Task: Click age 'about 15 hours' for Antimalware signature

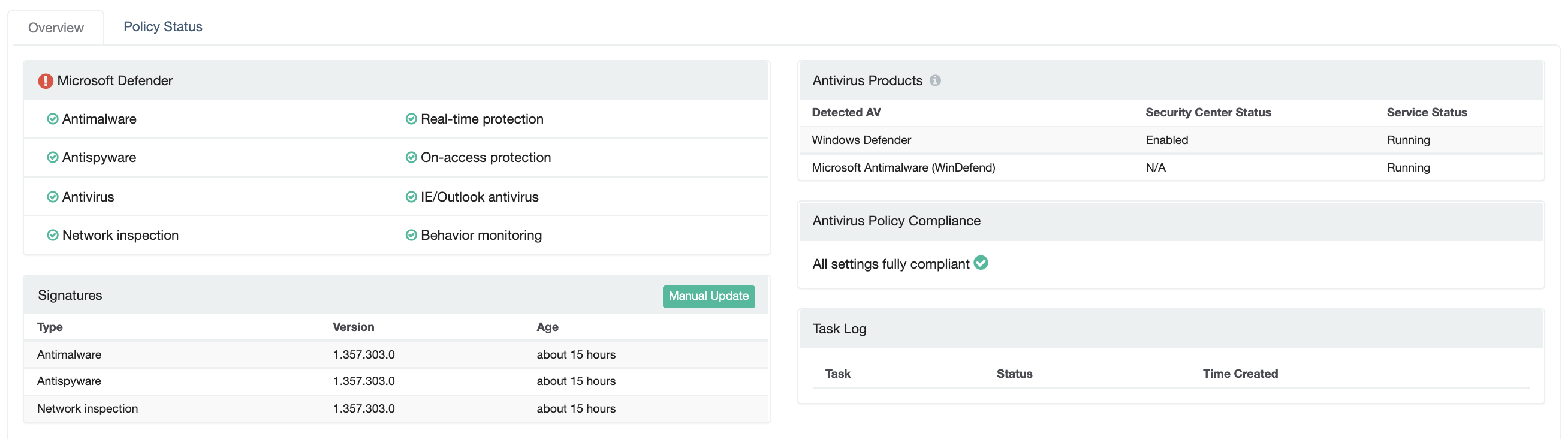Action: coord(576,354)
